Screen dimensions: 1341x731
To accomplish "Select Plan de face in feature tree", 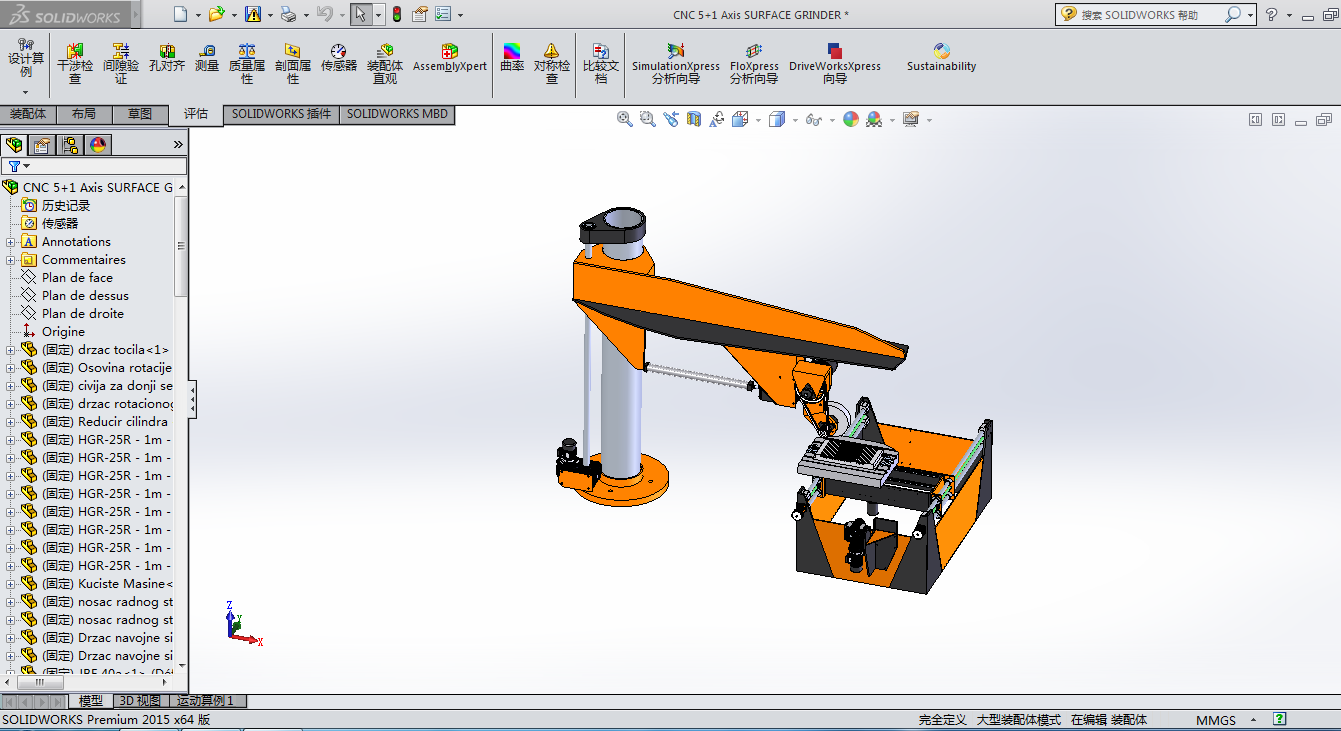I will tap(77, 278).
